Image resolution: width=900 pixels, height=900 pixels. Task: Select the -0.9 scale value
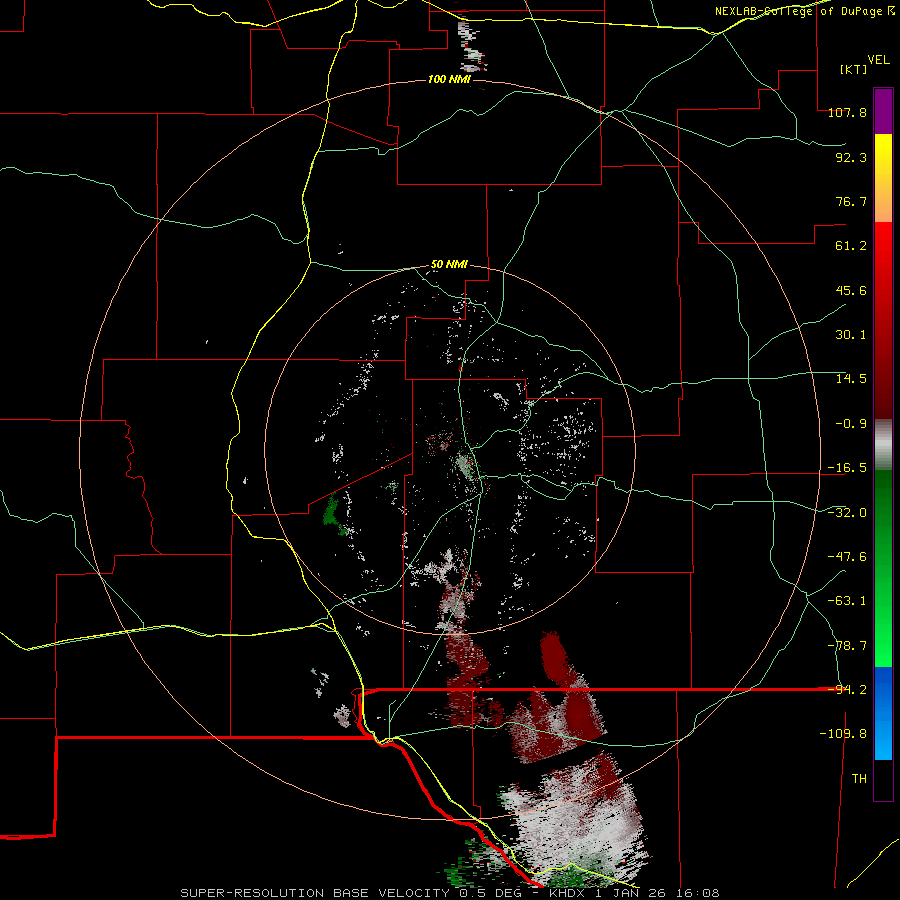[851, 424]
